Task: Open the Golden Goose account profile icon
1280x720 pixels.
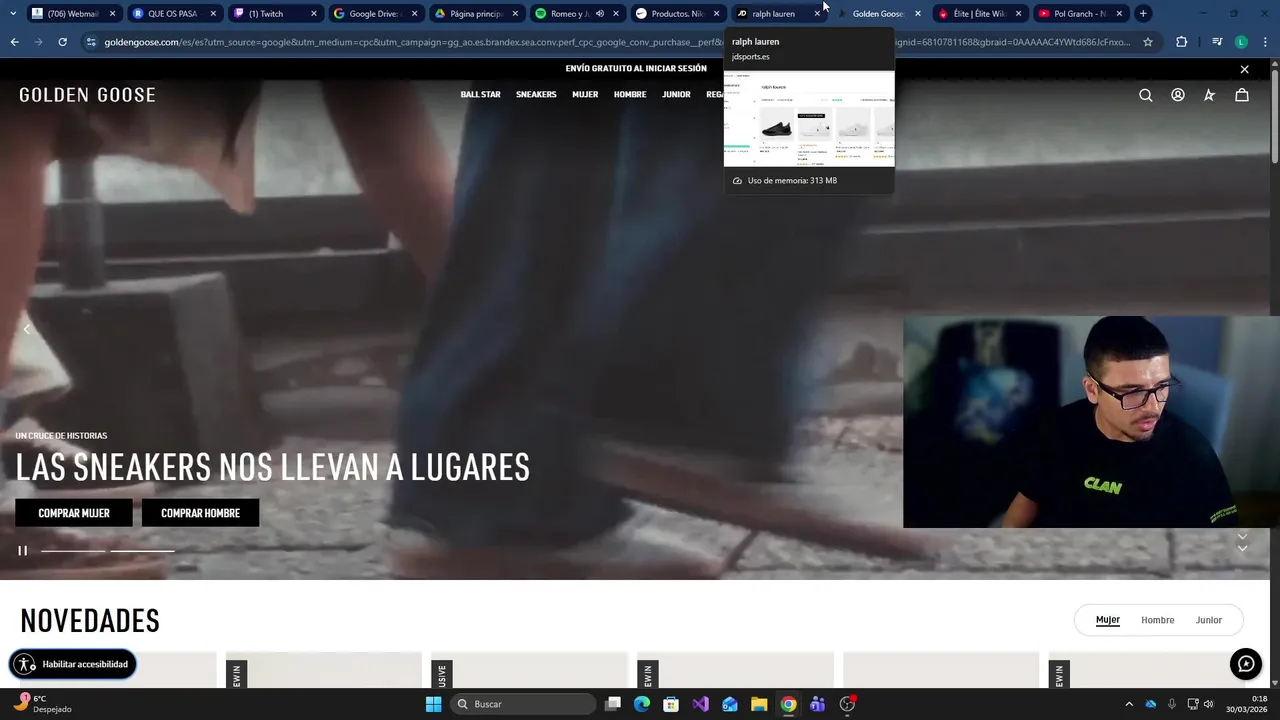Action: [1178, 95]
